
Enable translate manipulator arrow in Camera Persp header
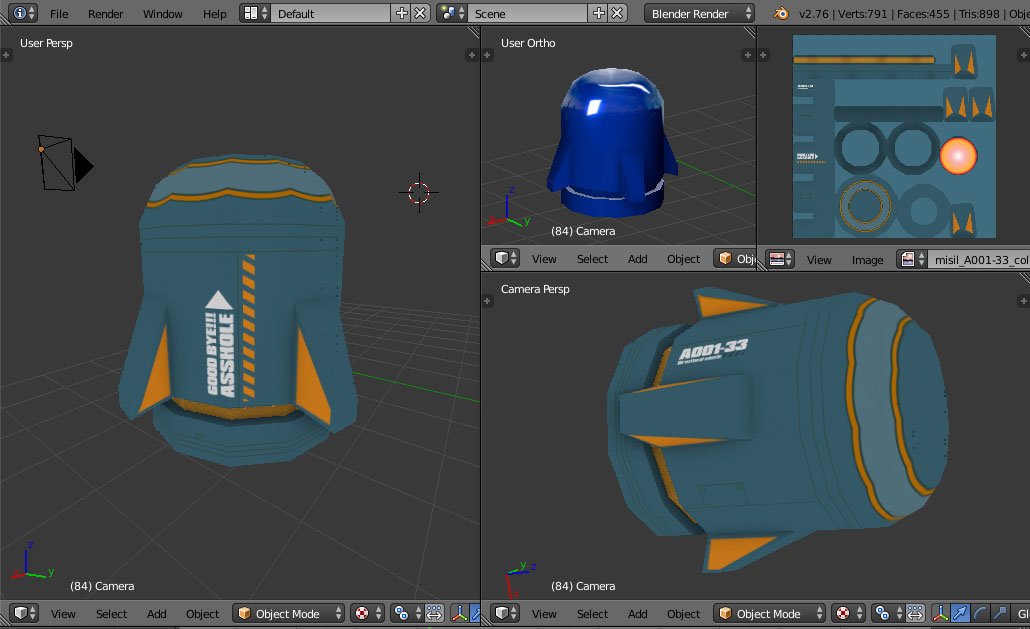[960, 613]
